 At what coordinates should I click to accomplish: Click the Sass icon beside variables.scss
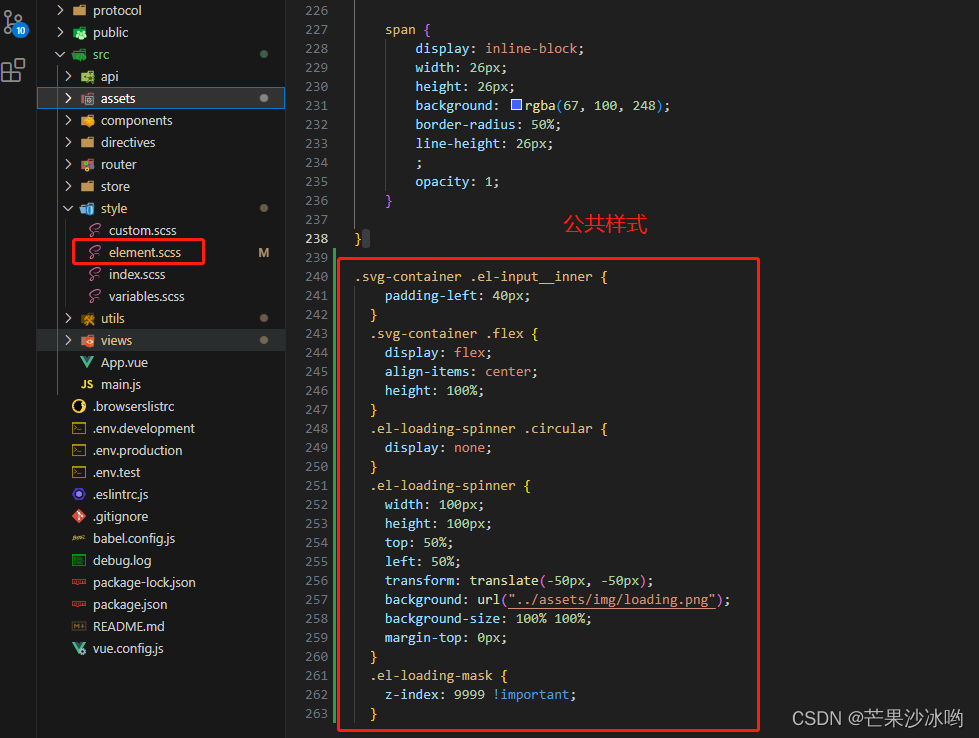(95, 296)
